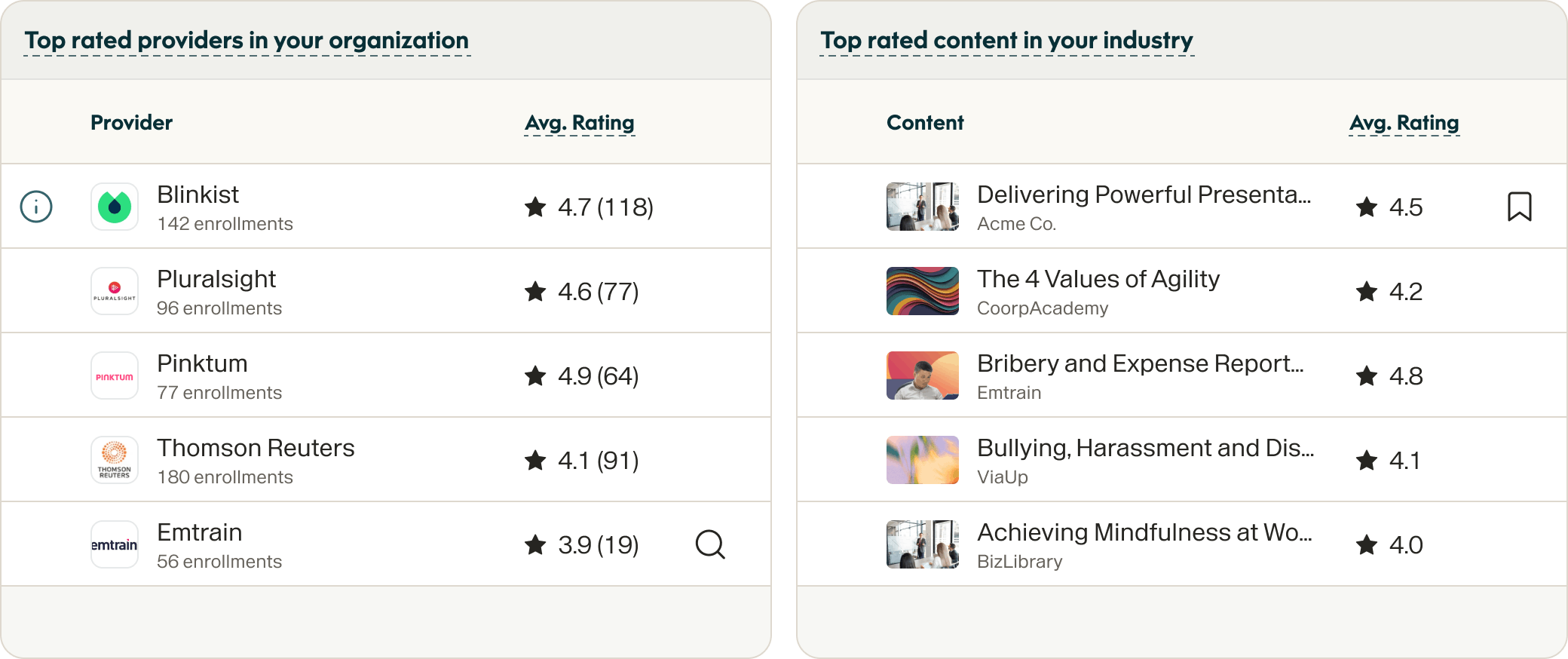Open Bullying, Harassment thumbnail
The width and height of the screenshot is (1568, 659).
pyautogui.click(x=923, y=460)
